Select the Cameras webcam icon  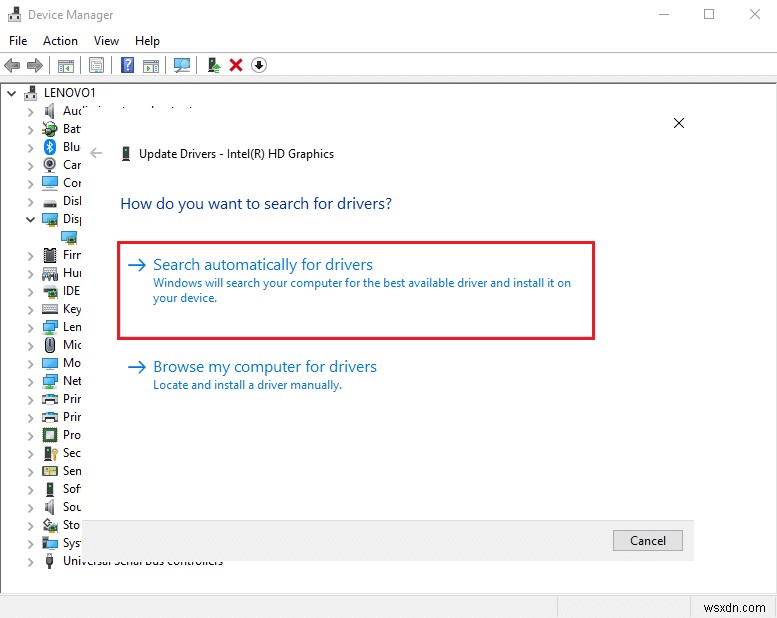point(50,165)
